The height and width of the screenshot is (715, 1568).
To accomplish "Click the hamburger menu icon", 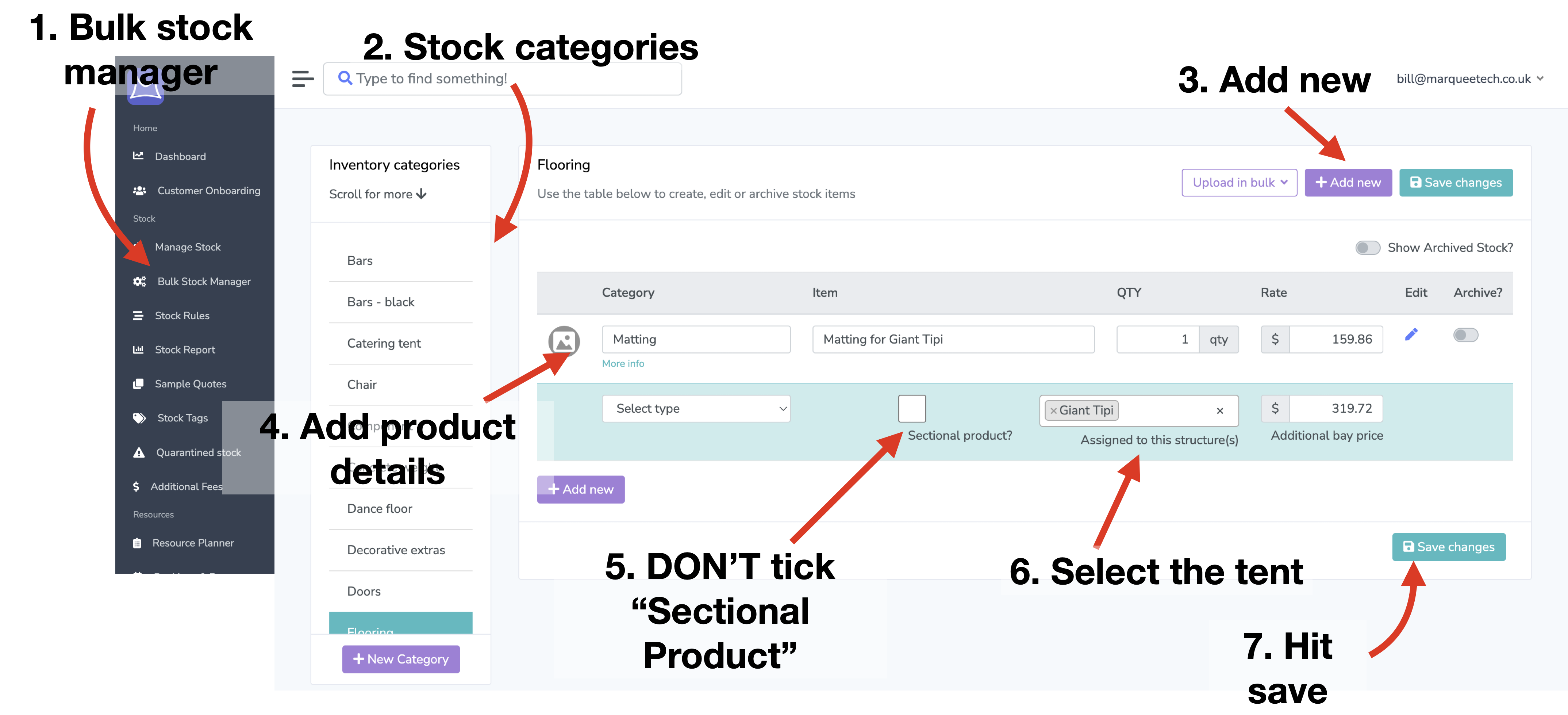I will pos(303,79).
